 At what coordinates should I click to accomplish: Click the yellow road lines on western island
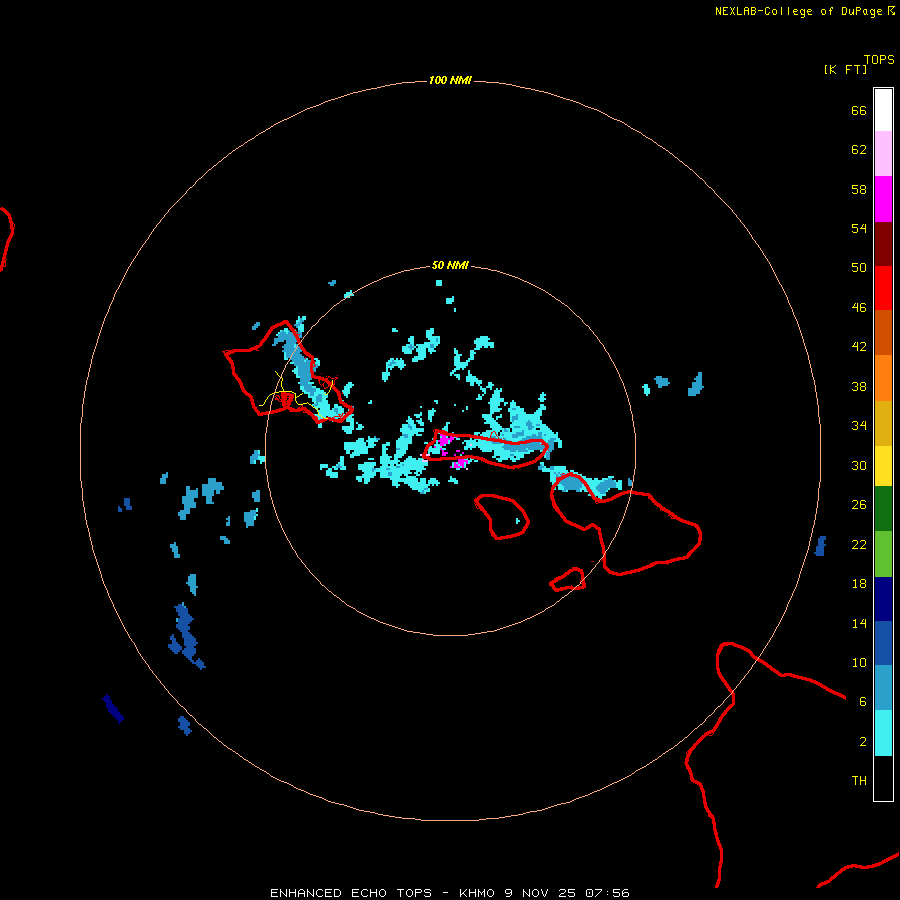(296, 396)
